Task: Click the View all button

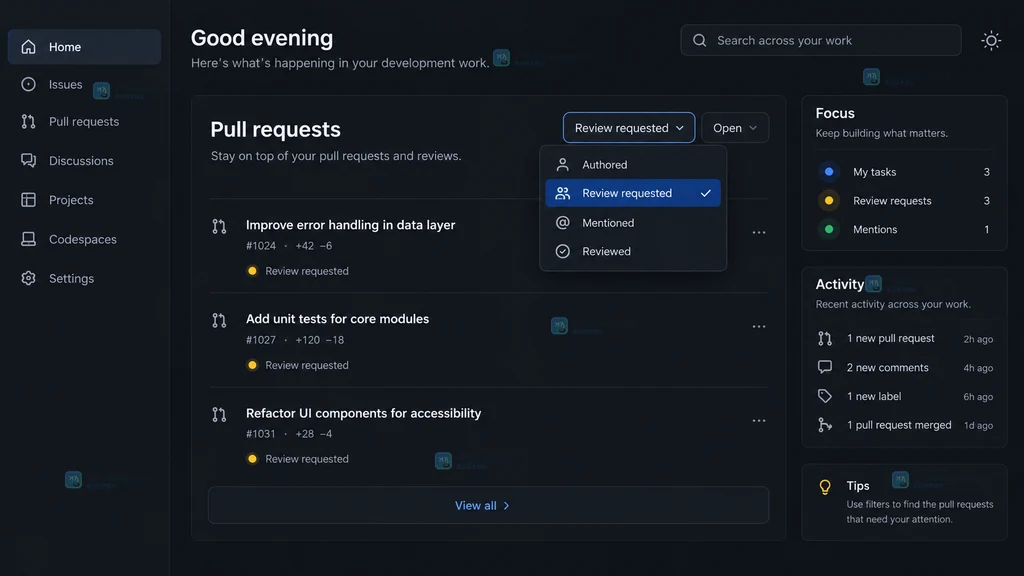Action: coord(488,505)
